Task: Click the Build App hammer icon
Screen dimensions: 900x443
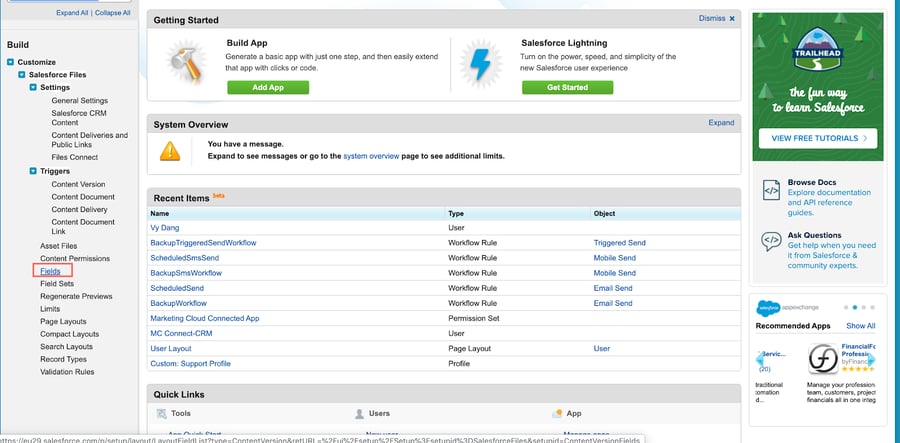Action: point(185,63)
